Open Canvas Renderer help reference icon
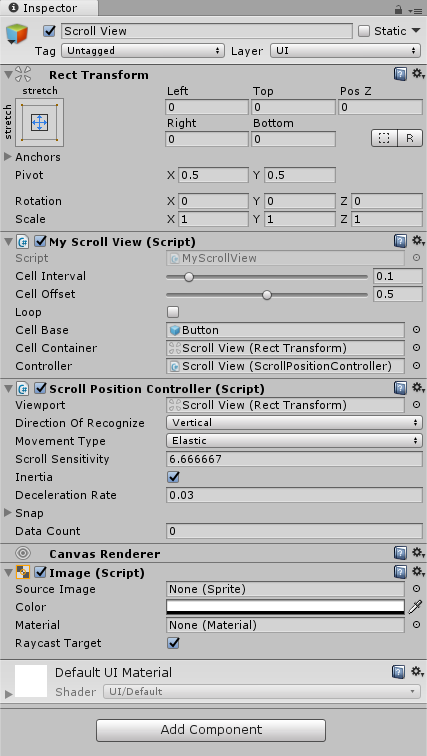Image resolution: width=427 pixels, height=756 pixels. coord(400,553)
